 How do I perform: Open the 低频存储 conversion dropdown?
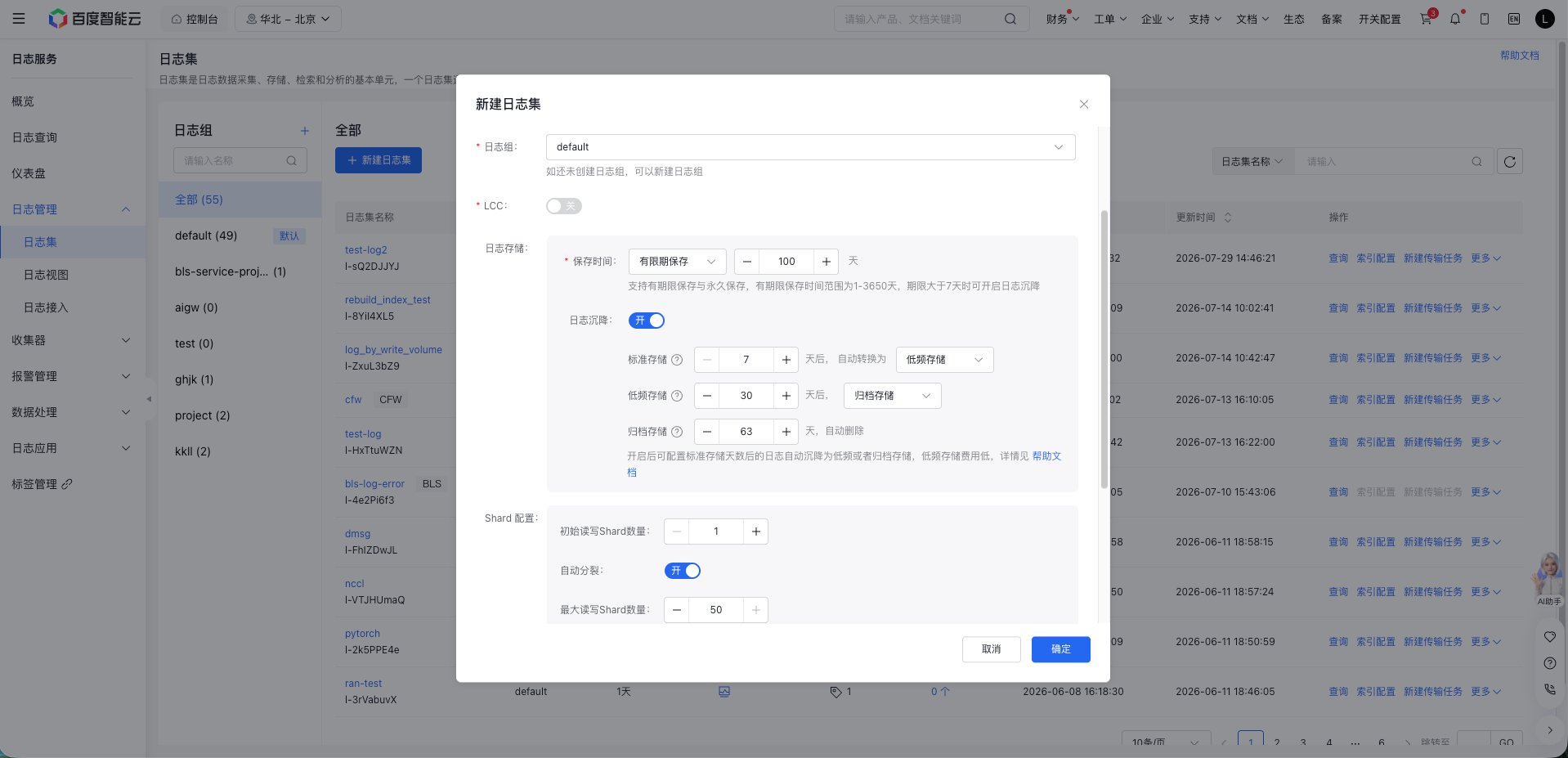tap(944, 360)
